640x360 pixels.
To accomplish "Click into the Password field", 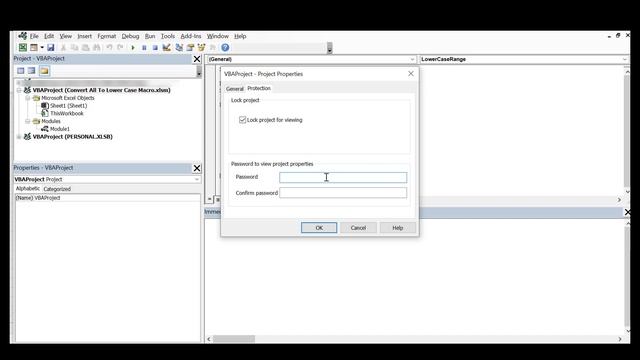I will point(343,177).
